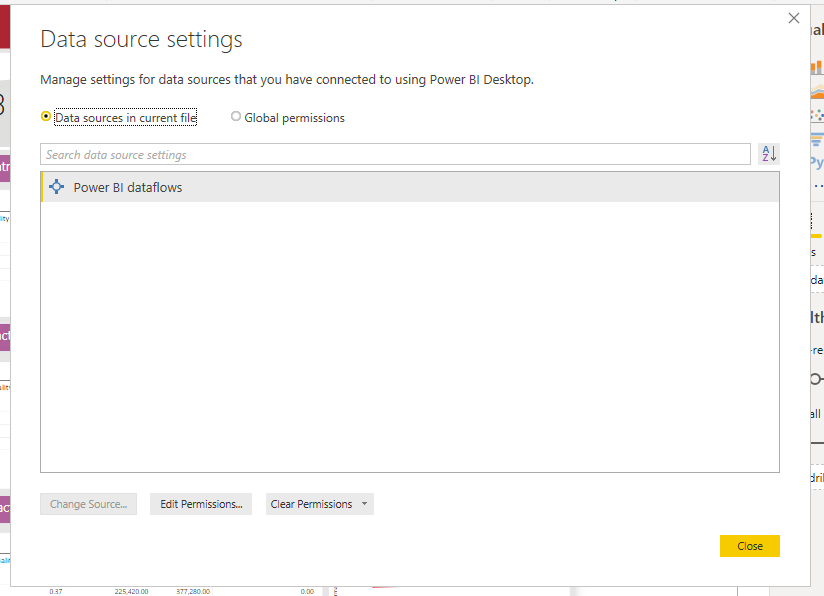824x596 pixels.
Task: Dismiss the dialog with the X icon
Action: (x=794, y=18)
